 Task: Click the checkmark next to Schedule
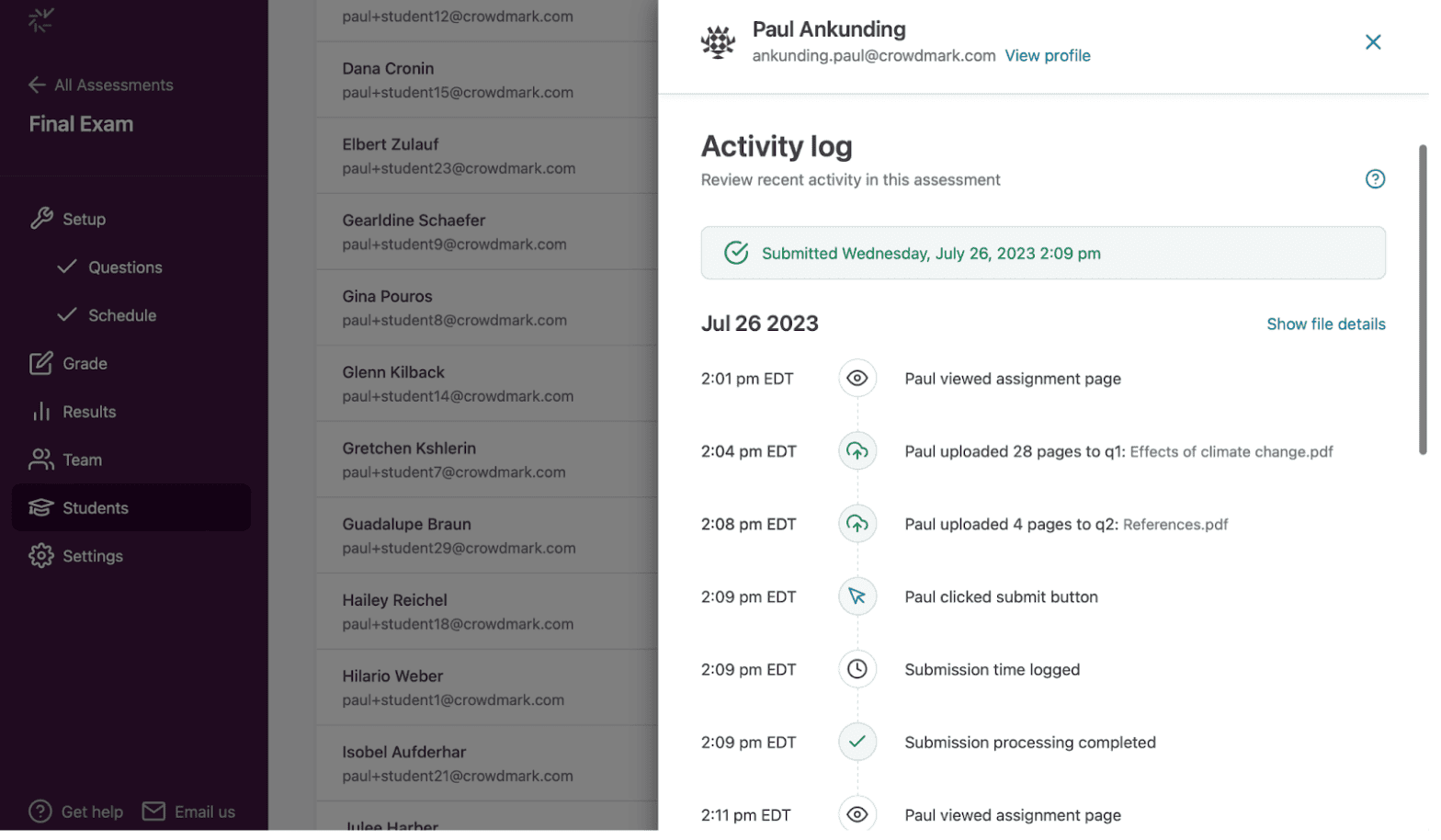coord(66,314)
